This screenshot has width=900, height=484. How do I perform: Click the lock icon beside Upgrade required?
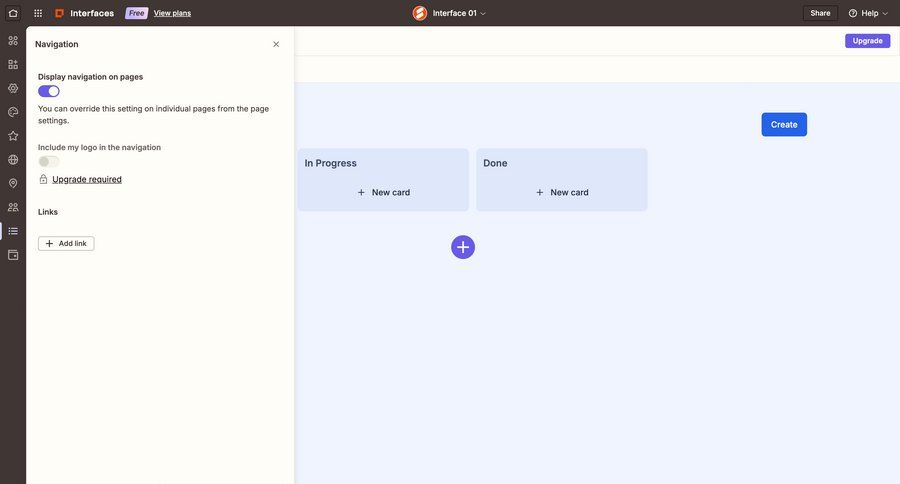(43, 179)
